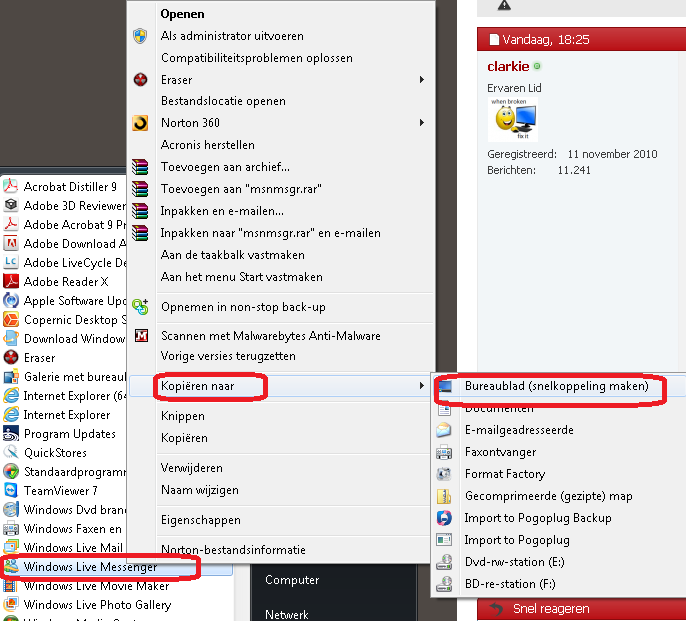Click the Adobe Reader X icon

(10, 281)
